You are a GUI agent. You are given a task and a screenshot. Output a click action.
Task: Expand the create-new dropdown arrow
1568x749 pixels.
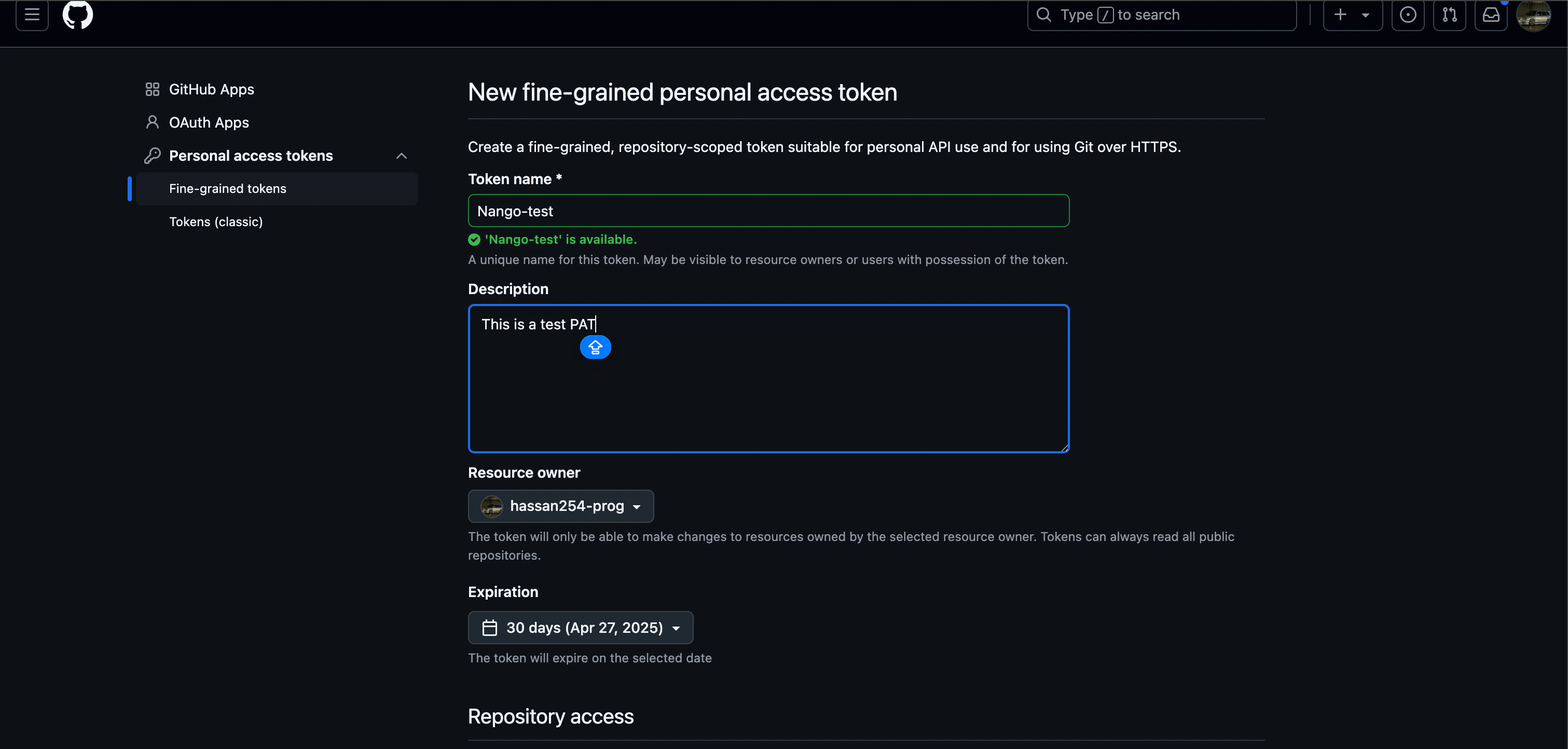tap(1365, 15)
